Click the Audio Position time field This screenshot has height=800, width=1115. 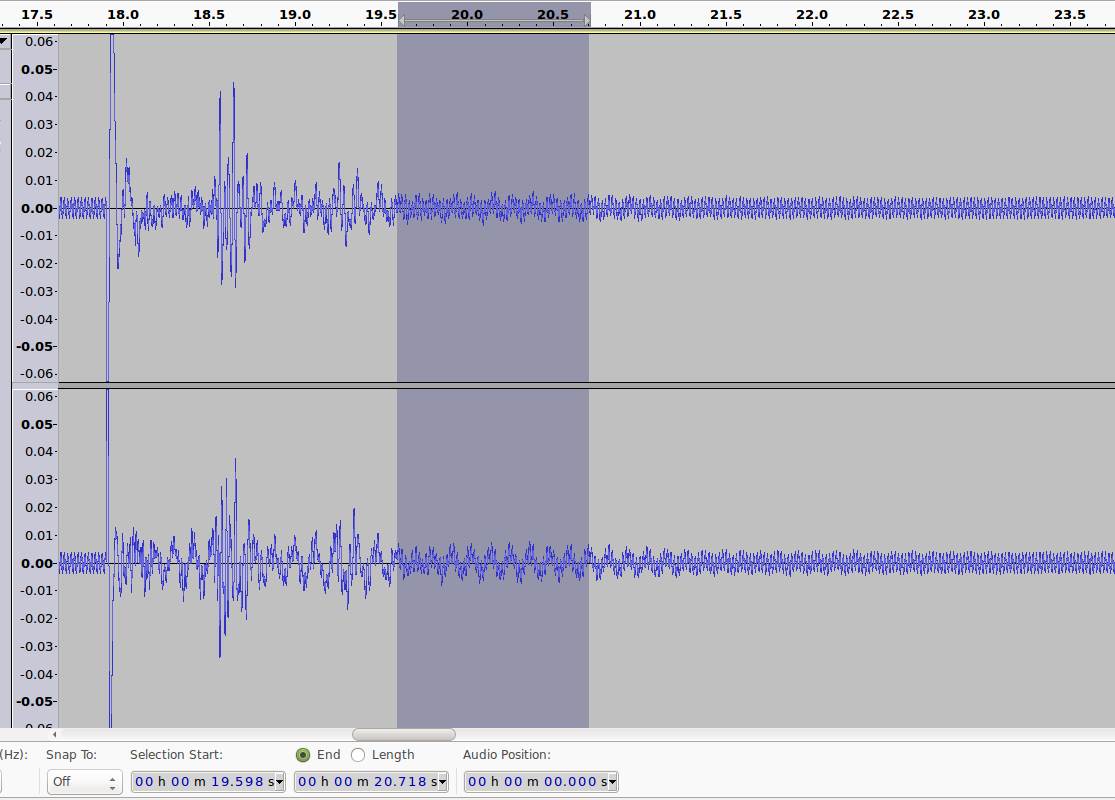[x=534, y=782]
